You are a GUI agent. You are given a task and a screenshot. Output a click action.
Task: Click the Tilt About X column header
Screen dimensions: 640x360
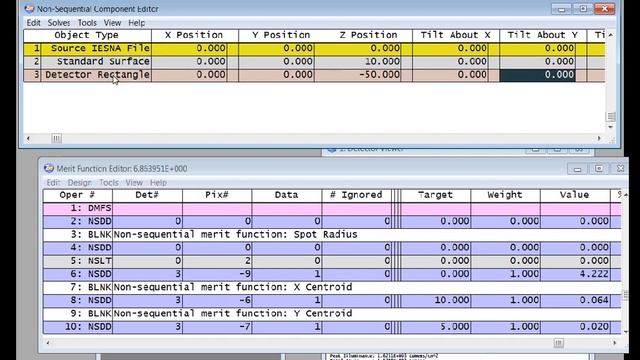456,35
